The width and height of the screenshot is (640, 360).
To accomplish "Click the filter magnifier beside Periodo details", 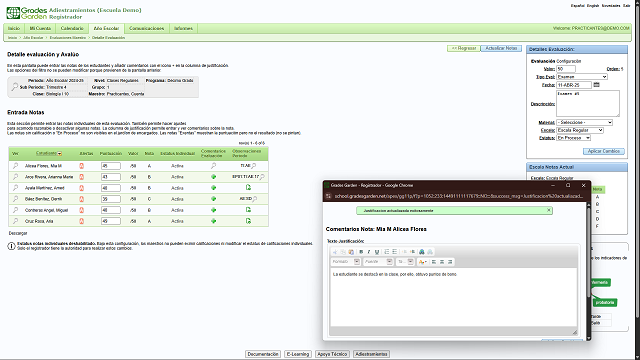I will [x=15, y=87].
